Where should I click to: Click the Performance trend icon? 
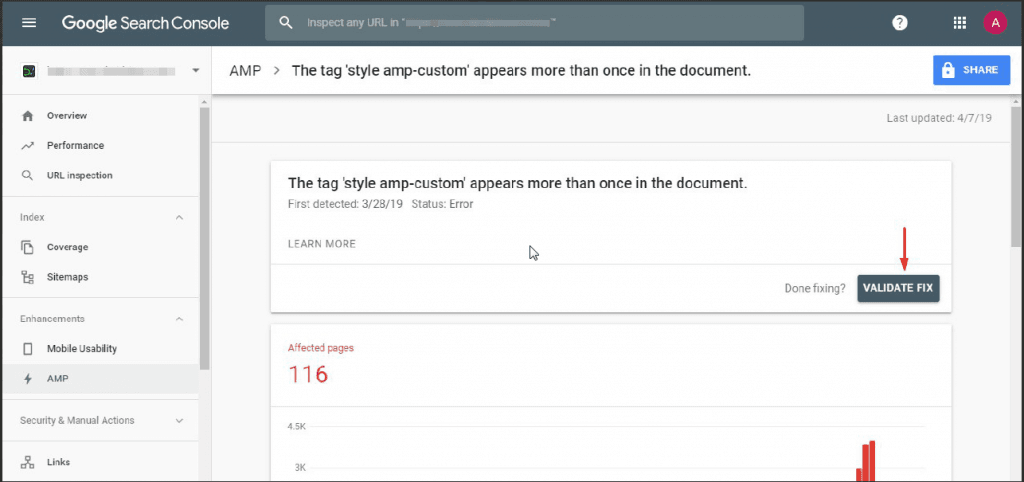[x=27, y=146]
